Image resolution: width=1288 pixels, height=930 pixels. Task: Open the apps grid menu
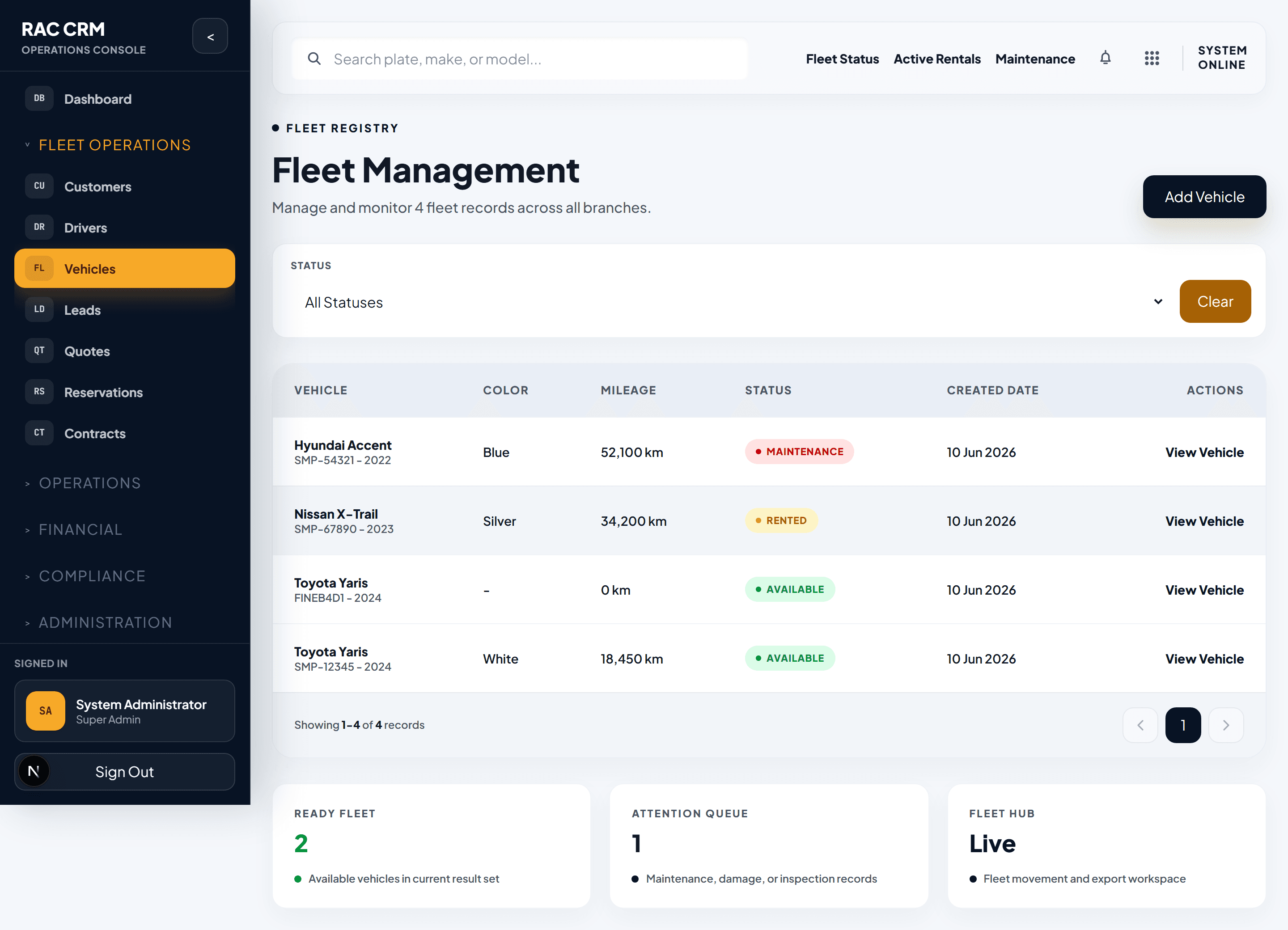point(1152,58)
